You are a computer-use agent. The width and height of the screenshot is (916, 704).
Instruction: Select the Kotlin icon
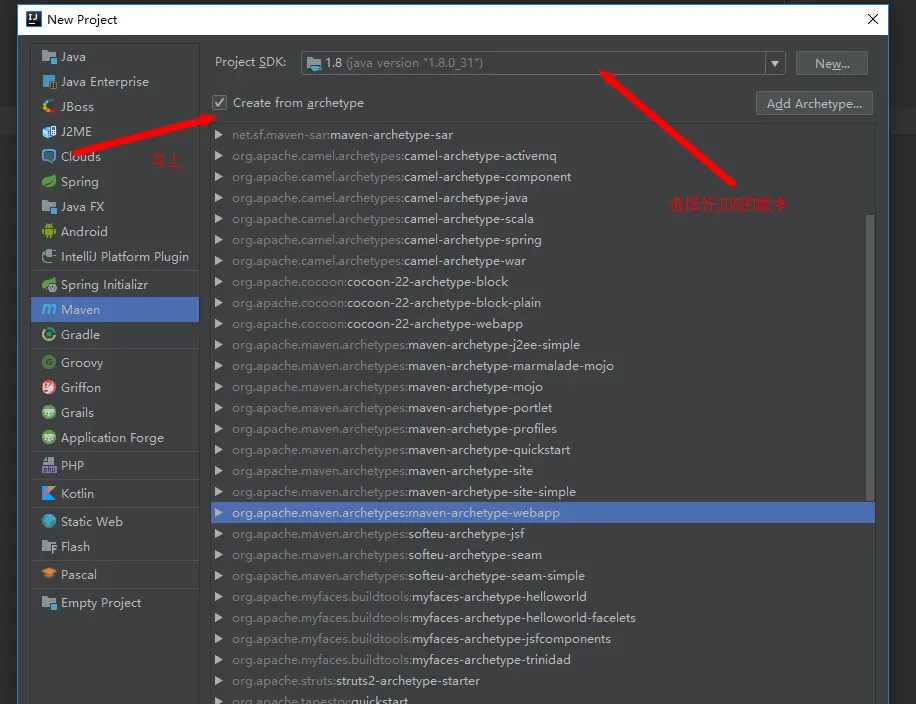coord(49,494)
